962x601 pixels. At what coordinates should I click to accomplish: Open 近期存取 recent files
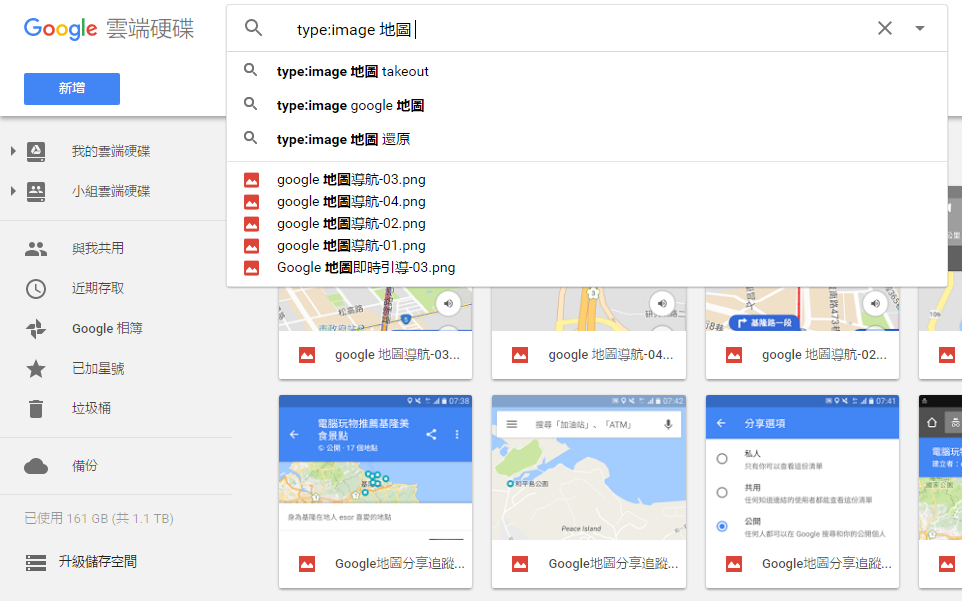pyautogui.click(x=98, y=288)
